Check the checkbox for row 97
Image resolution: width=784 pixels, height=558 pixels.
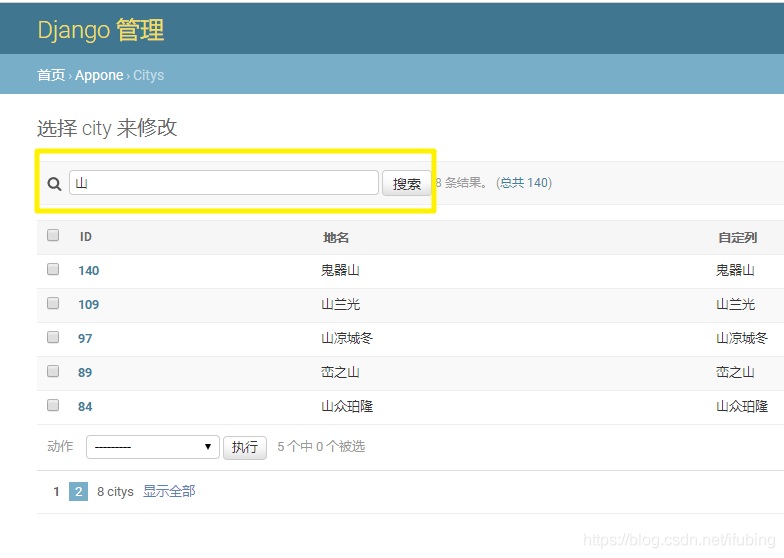53,337
